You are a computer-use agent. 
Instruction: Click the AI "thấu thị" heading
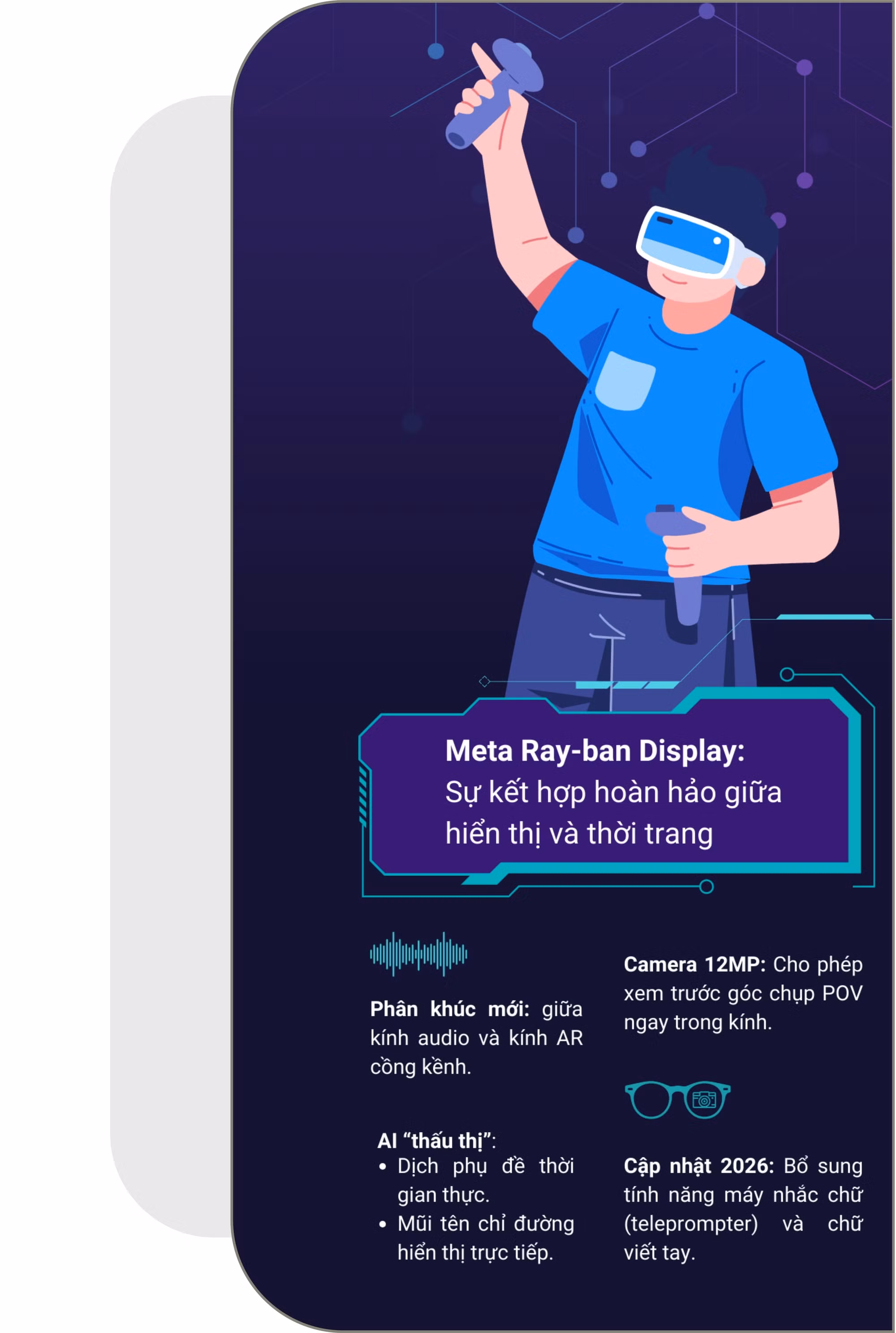pos(436,1141)
